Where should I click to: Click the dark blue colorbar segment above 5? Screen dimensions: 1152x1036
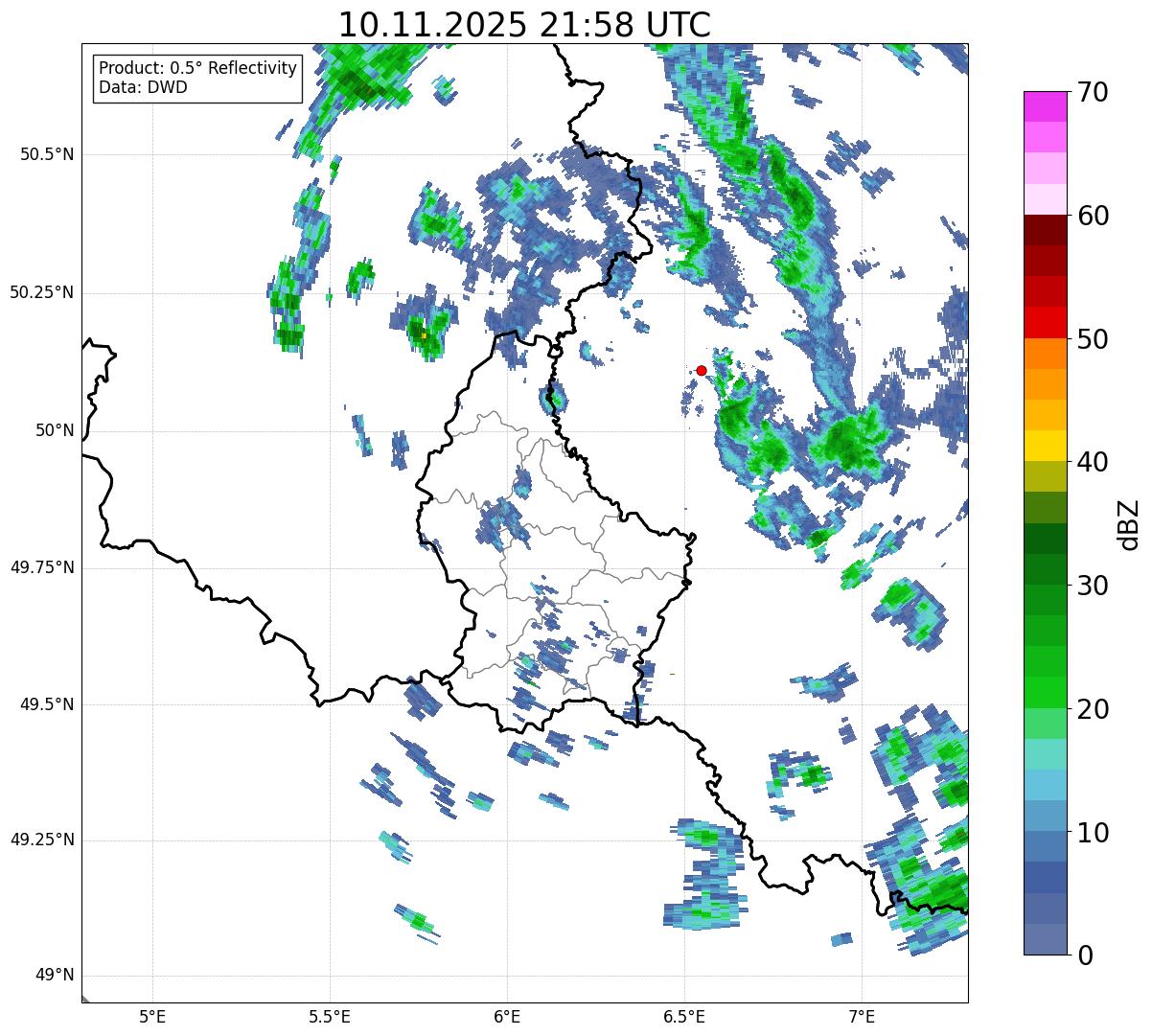1046,878
